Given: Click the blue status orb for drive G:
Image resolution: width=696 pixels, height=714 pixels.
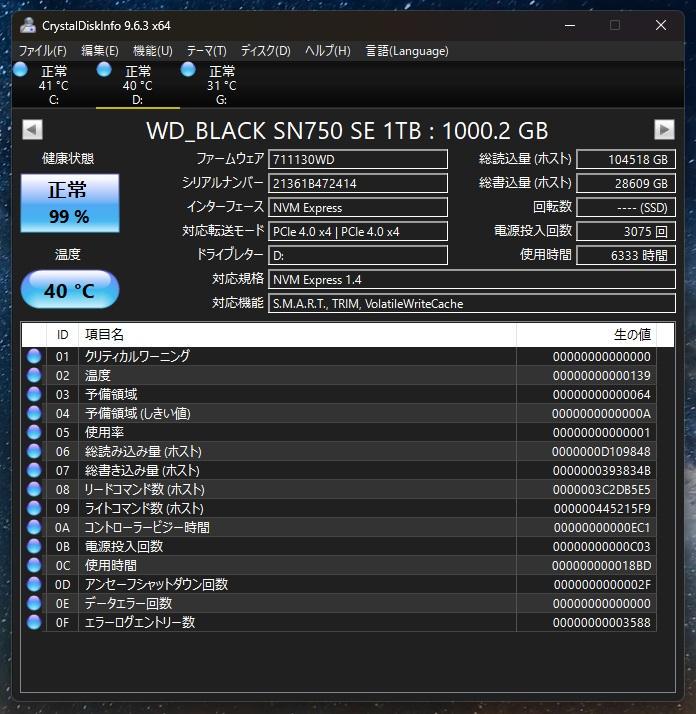Looking at the screenshot, I should point(188,70).
